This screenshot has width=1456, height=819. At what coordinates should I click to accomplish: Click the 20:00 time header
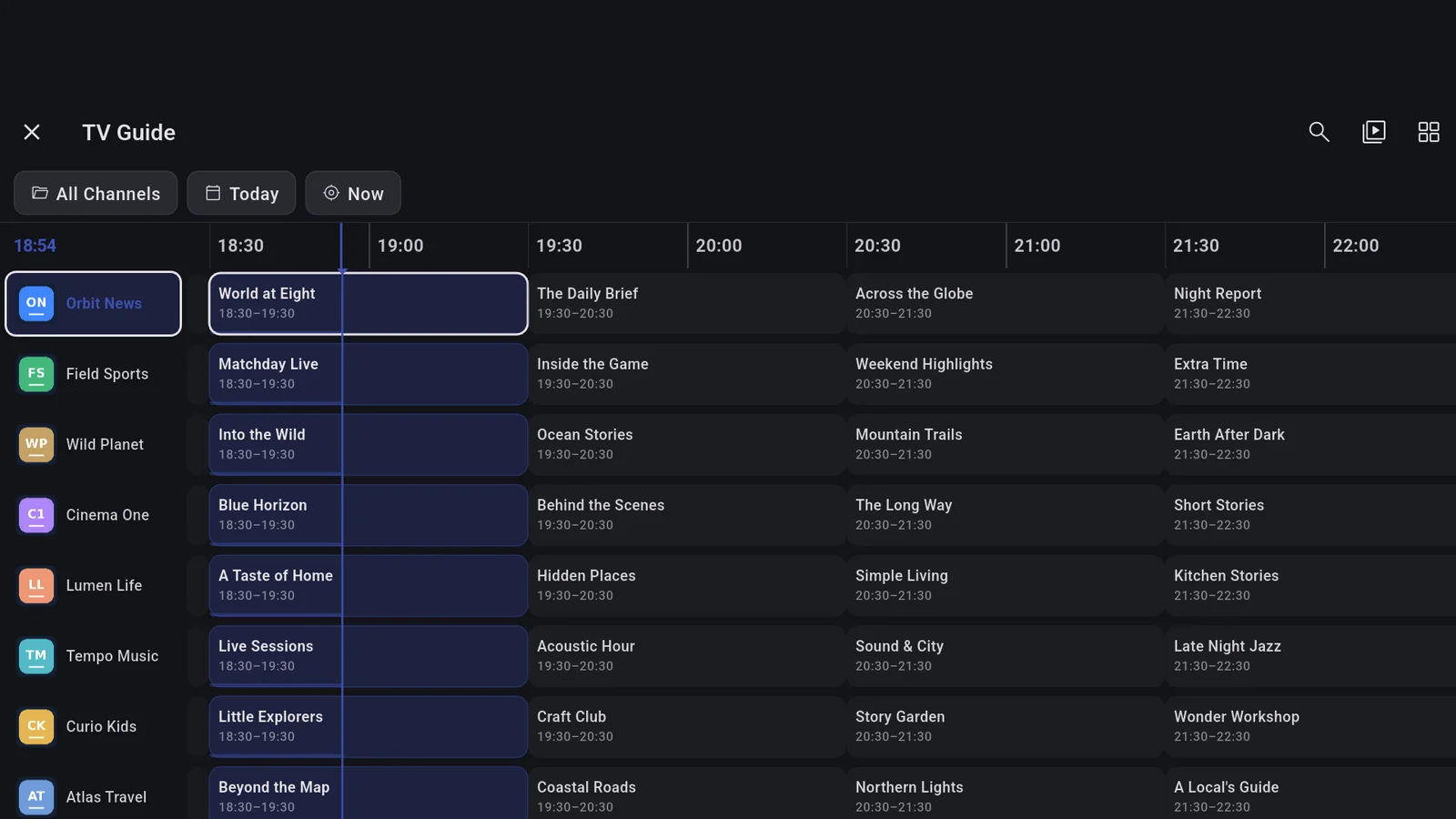[719, 246]
